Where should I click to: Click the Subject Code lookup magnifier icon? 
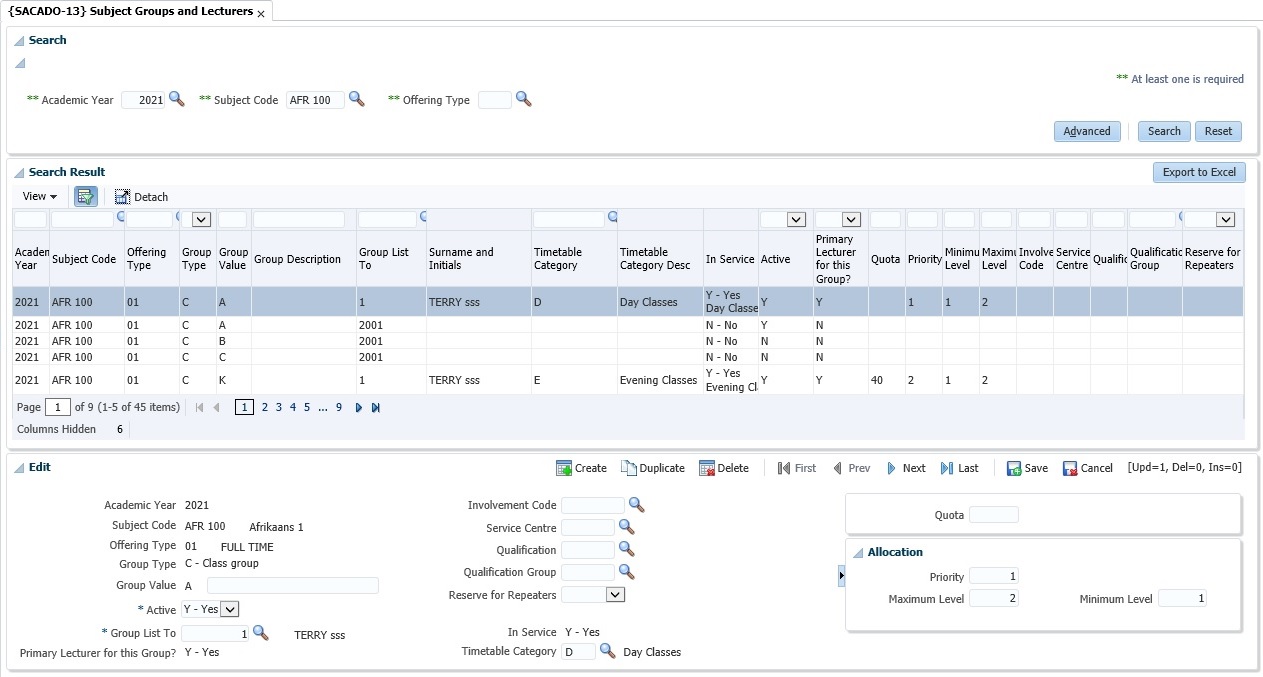click(356, 99)
